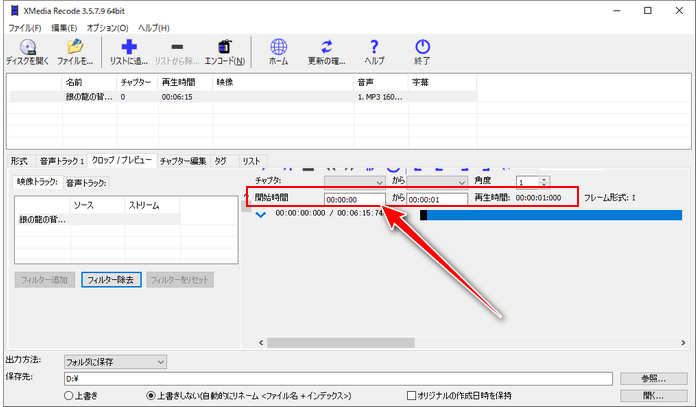
Task: Select the 映像トラック sub-tab
Action: [x=38, y=182]
